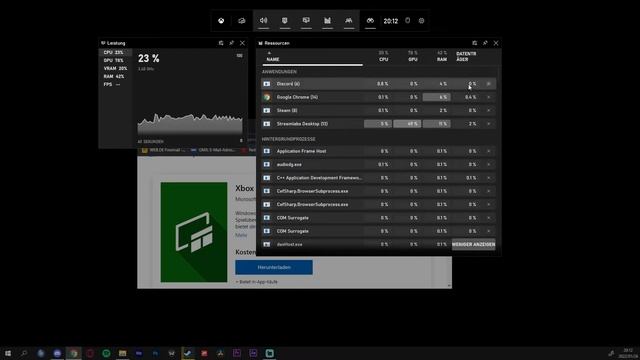This screenshot has height=360, width=640.
Task: Click the green Xbox Game Bar app thumbnail
Action: coord(194,232)
